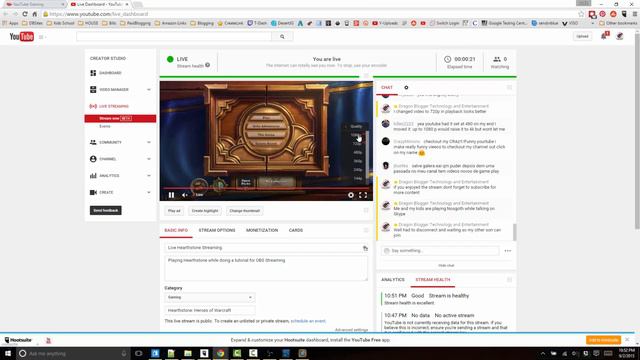
Task: Click the Hootsuite logo in bottom bar
Action: 18,340
